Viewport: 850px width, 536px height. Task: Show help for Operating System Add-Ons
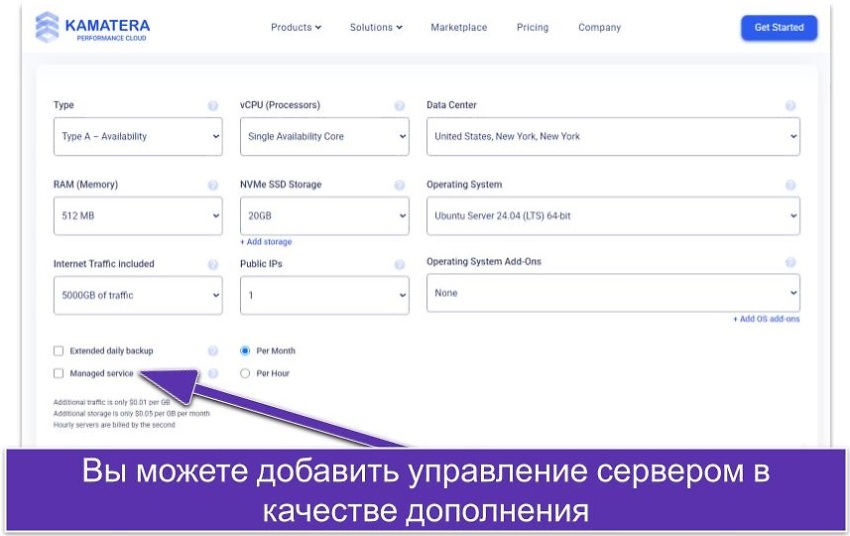pyautogui.click(x=790, y=262)
